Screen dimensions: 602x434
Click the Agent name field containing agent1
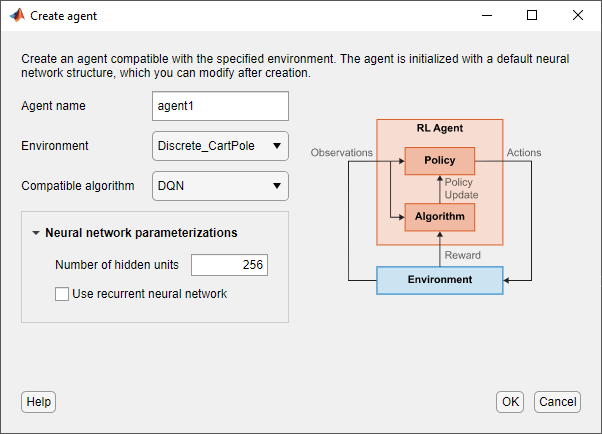pyautogui.click(x=220, y=106)
